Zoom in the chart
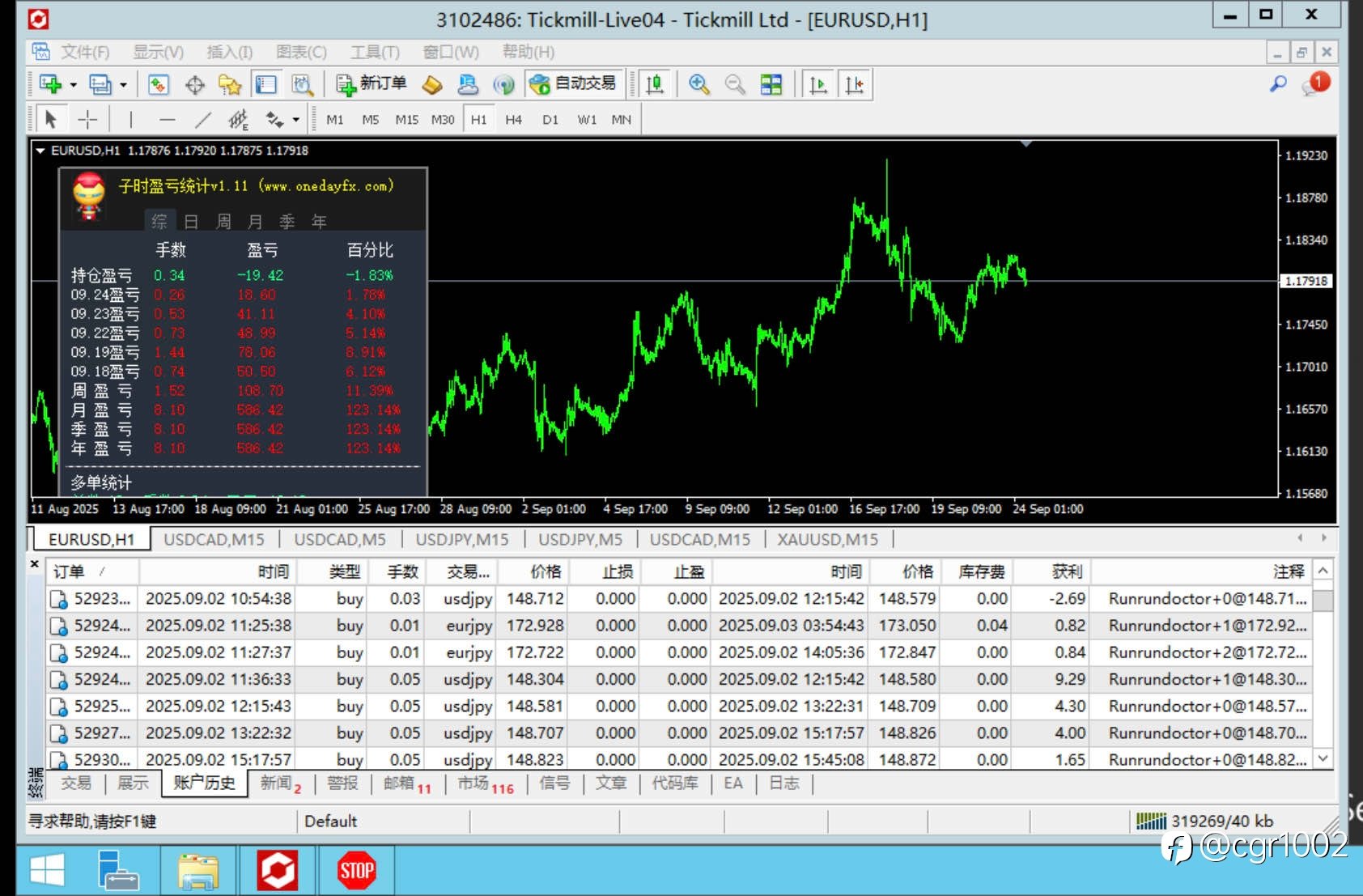 coord(699,84)
